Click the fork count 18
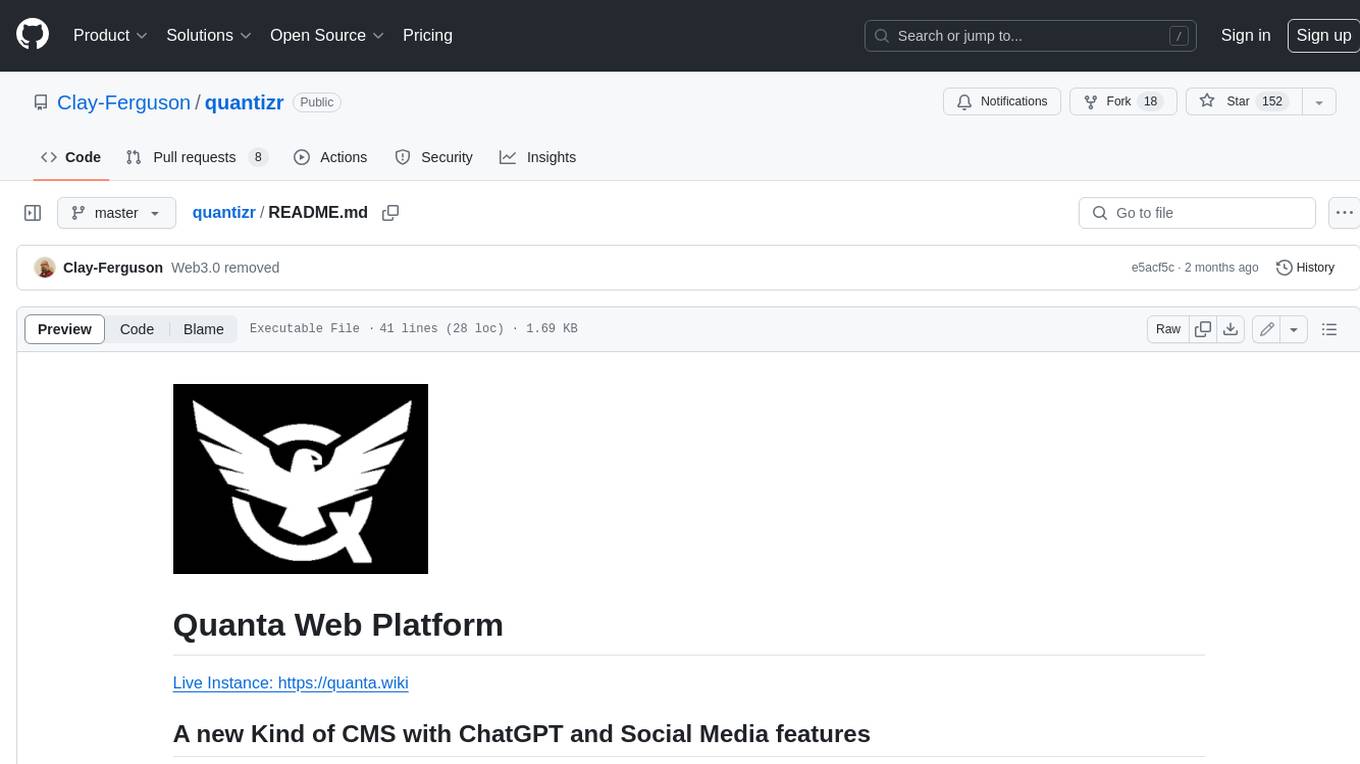Screen dimensions: 1360x764 (1150, 102)
